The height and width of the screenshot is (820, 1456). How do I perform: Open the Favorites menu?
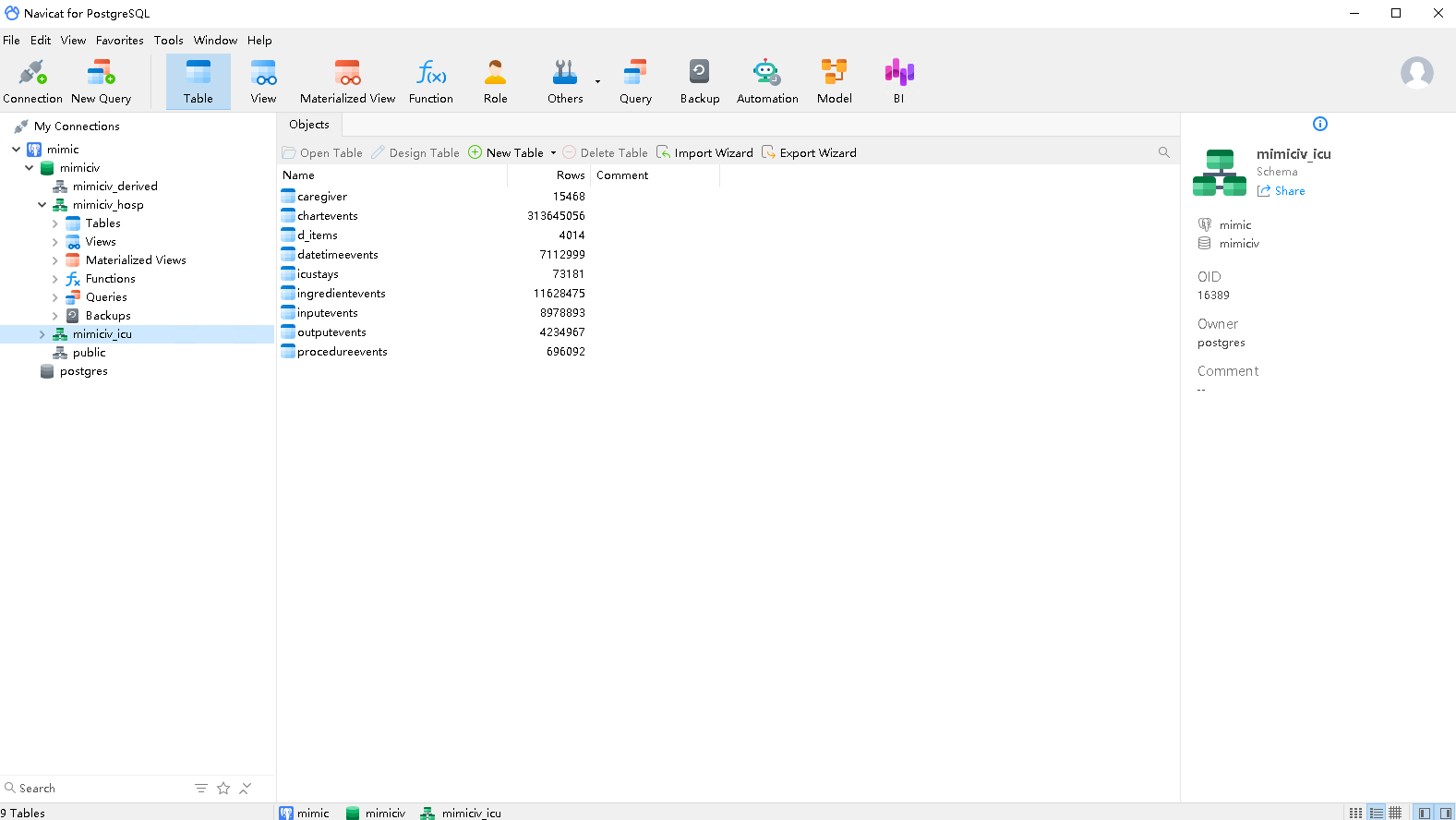[x=119, y=41]
